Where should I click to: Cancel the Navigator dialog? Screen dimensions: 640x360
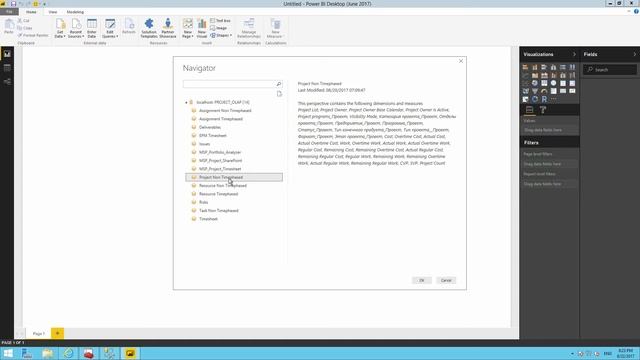[446, 280]
